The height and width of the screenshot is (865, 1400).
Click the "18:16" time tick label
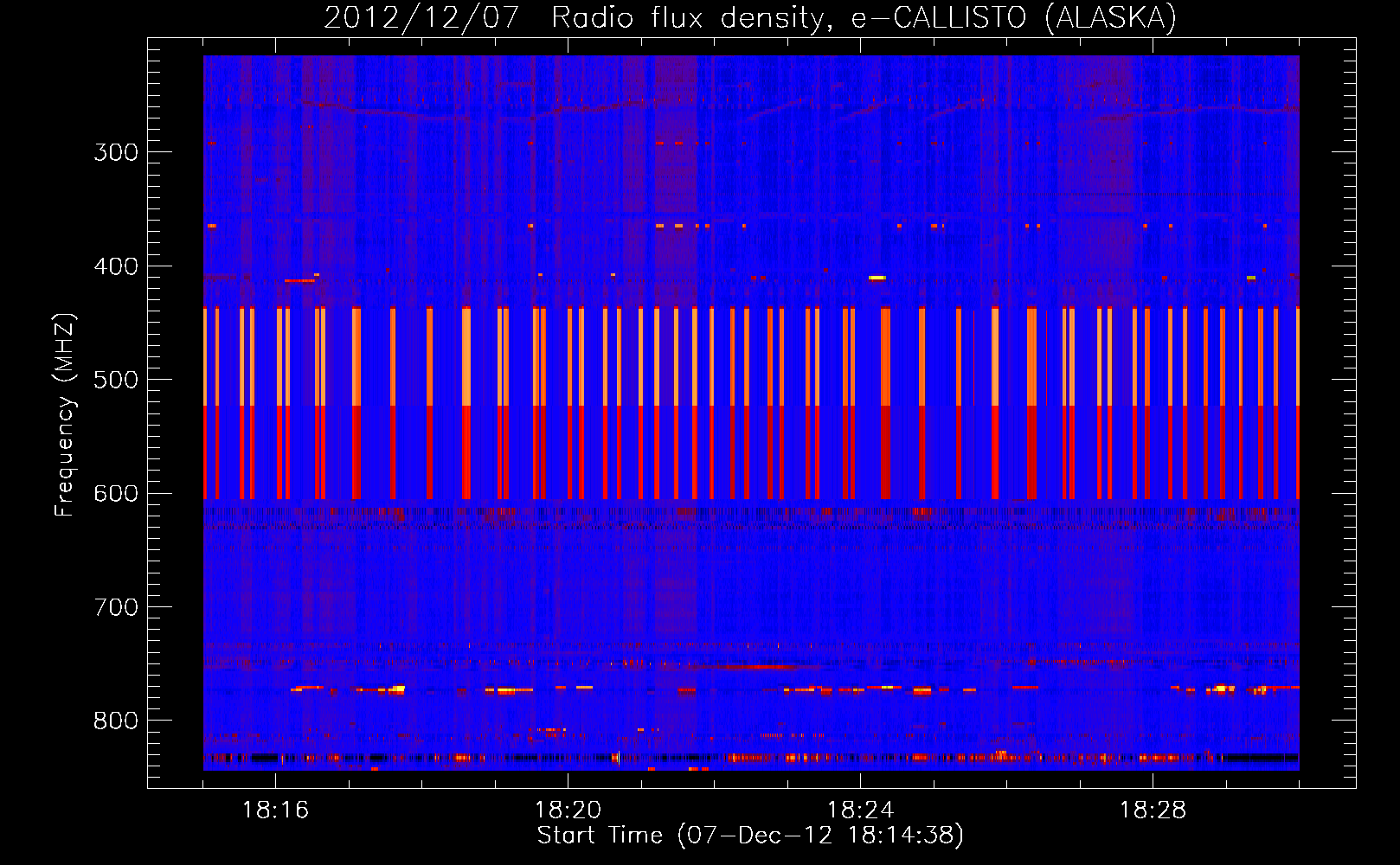click(x=275, y=811)
